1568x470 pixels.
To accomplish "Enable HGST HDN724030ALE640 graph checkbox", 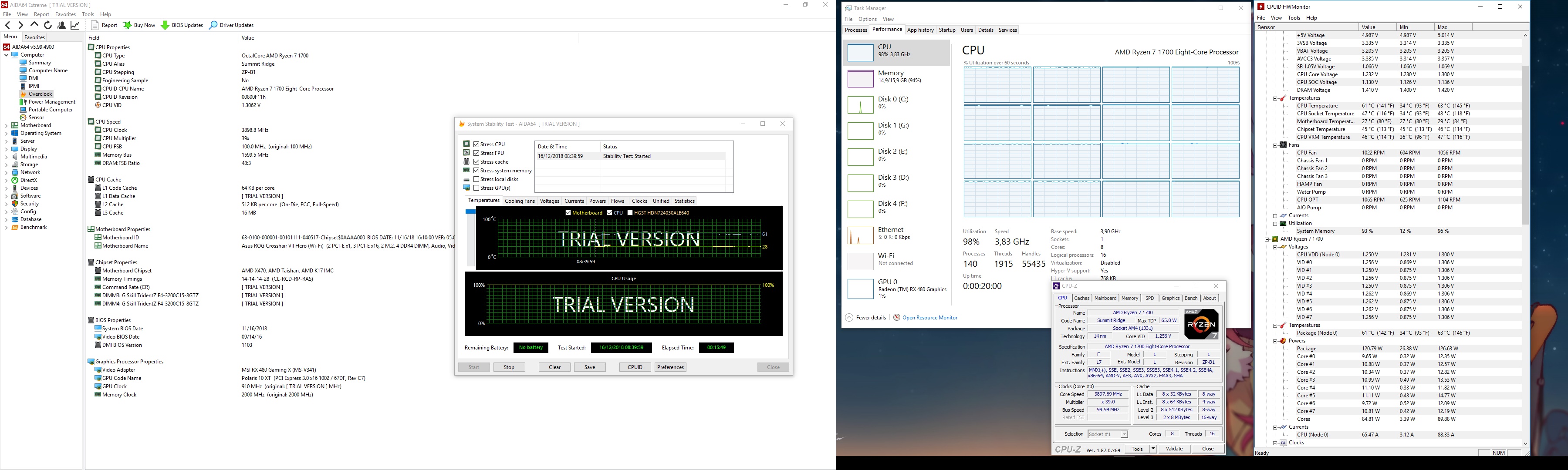I will pos(629,213).
